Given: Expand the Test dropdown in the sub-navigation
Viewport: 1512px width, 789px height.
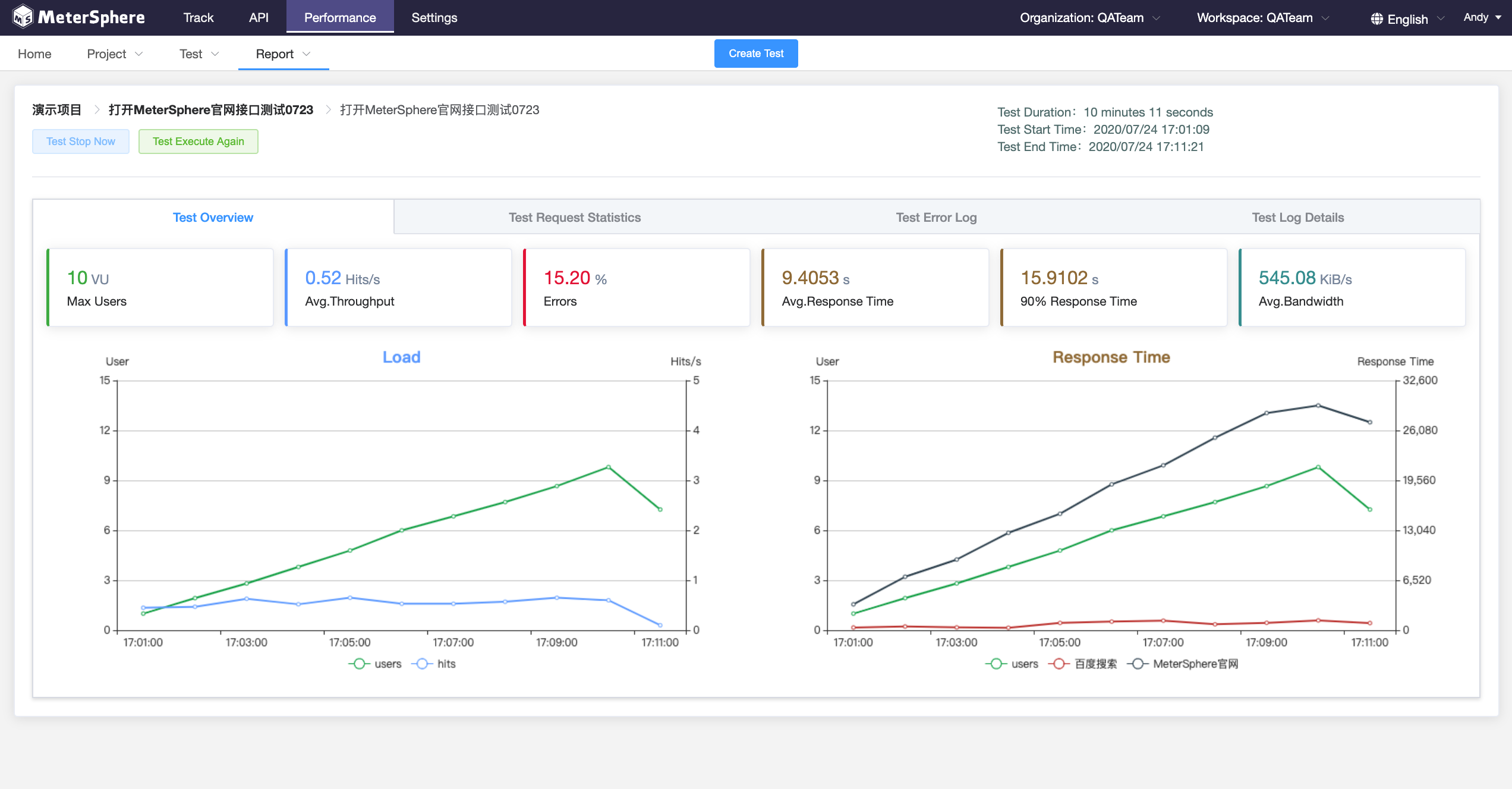Looking at the screenshot, I should coord(198,53).
